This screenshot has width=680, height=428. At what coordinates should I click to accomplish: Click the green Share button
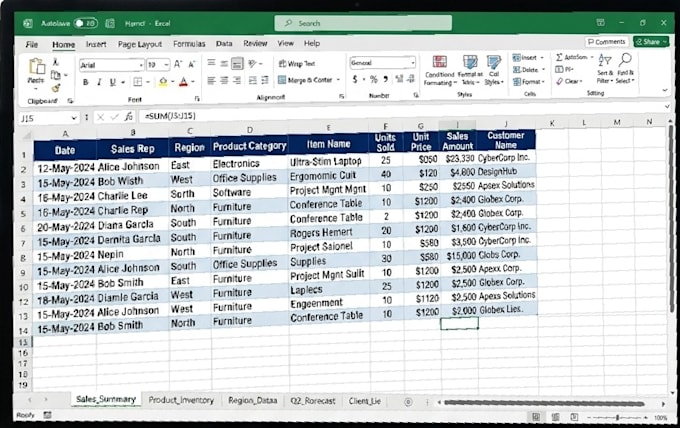point(651,42)
